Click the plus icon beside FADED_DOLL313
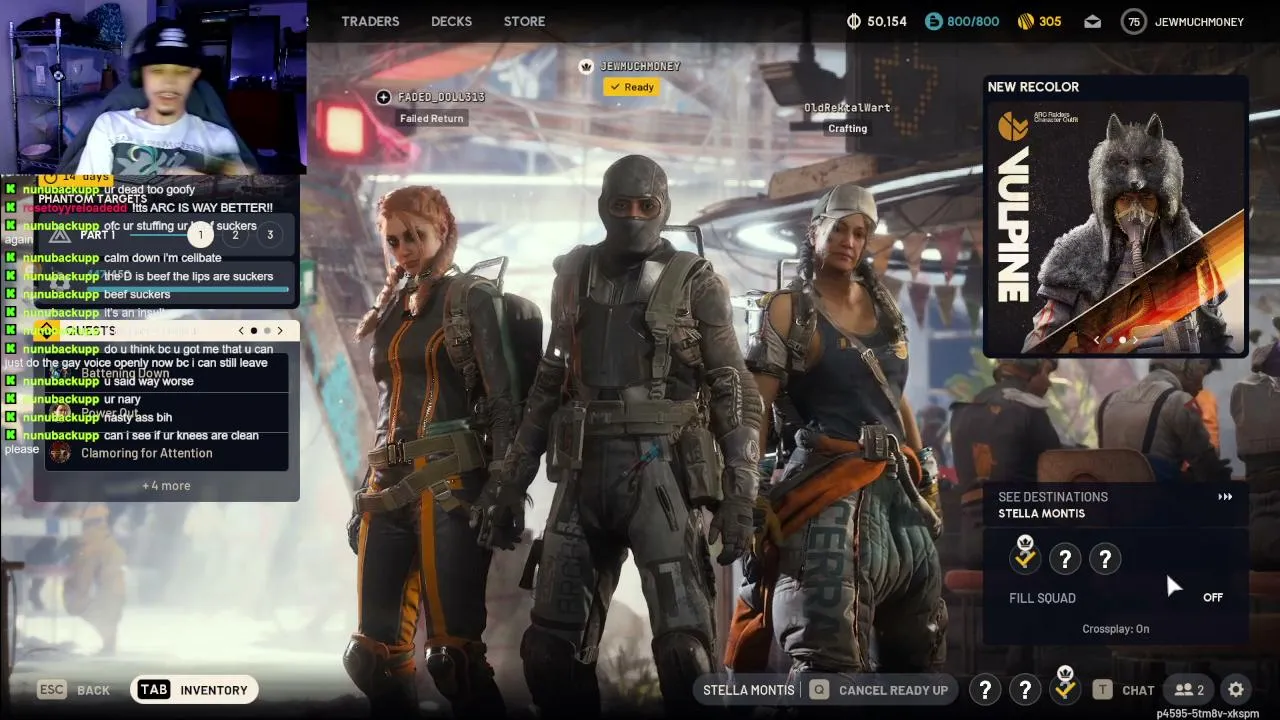This screenshot has height=720, width=1280. coord(383,97)
